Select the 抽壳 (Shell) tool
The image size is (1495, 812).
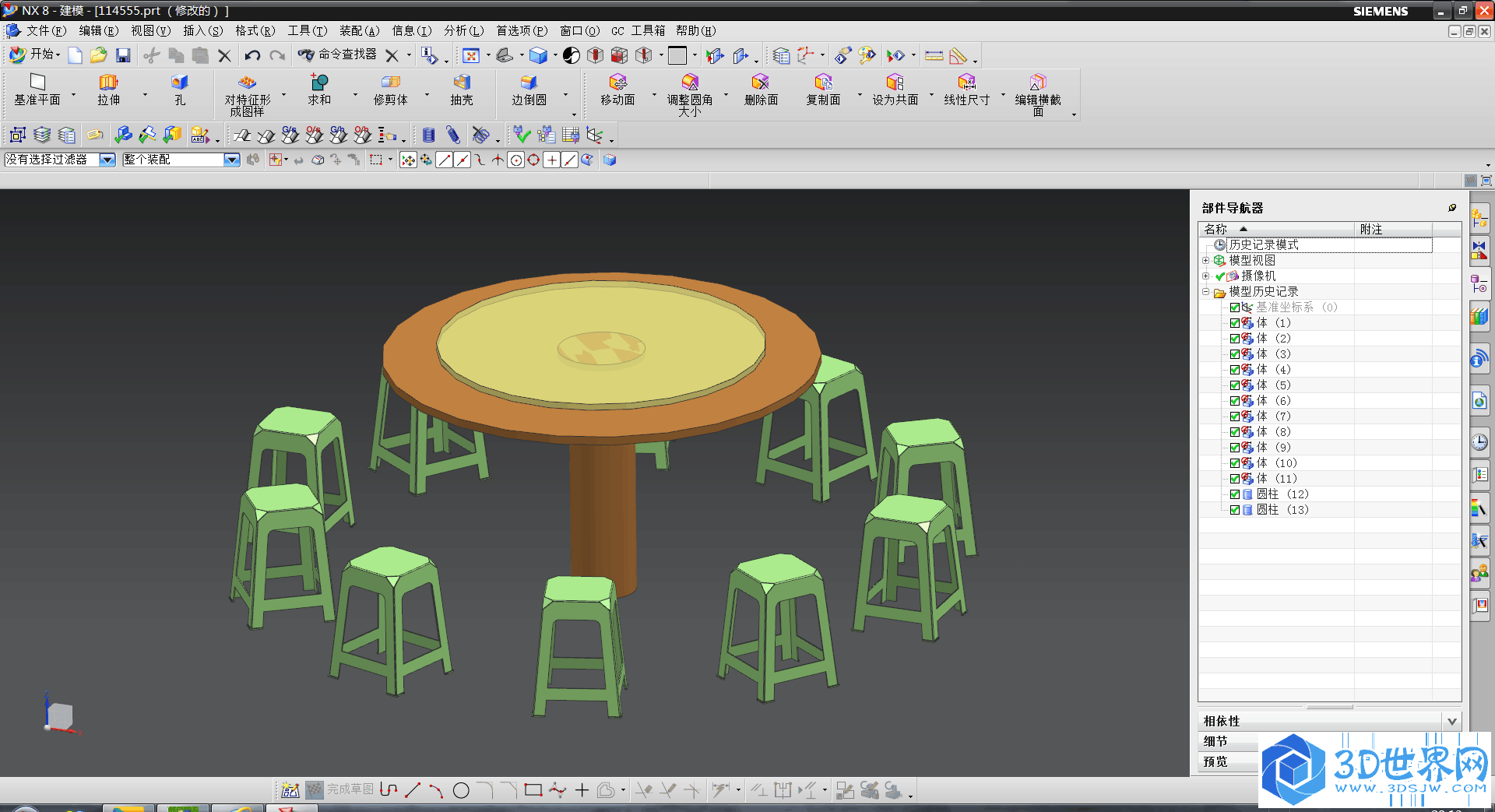[462, 83]
